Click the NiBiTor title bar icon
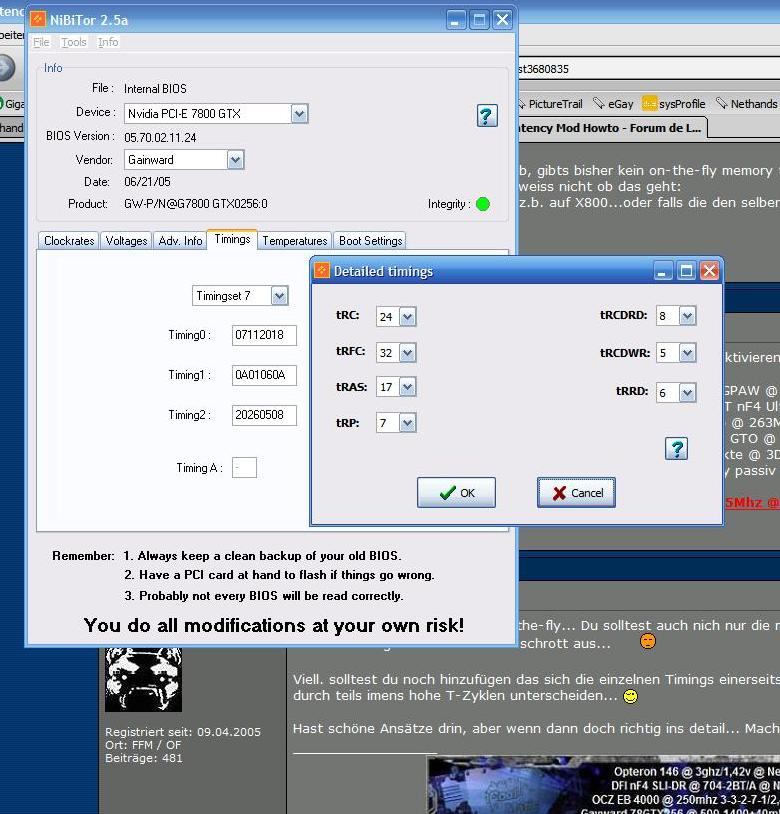 38,20
